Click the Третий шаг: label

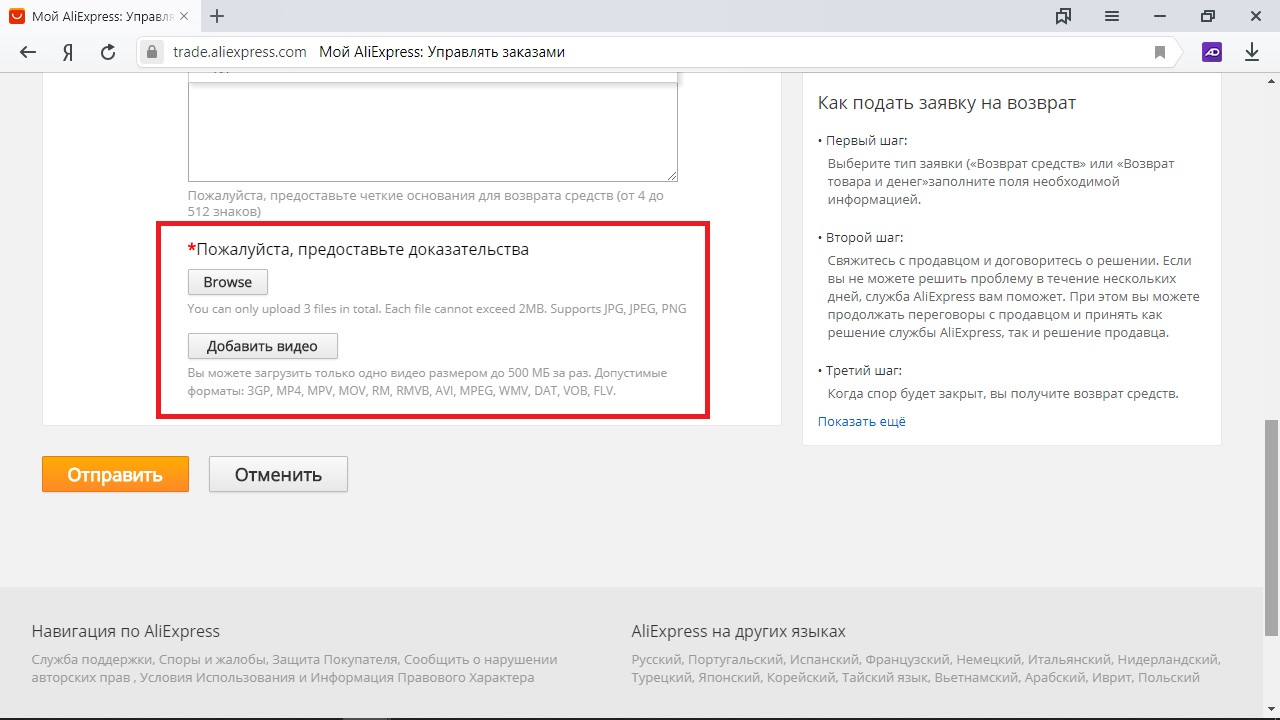pyautogui.click(x=866, y=371)
